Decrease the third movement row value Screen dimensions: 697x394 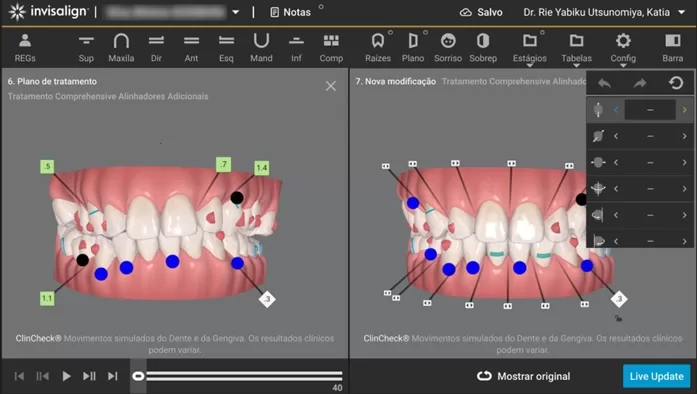616,162
